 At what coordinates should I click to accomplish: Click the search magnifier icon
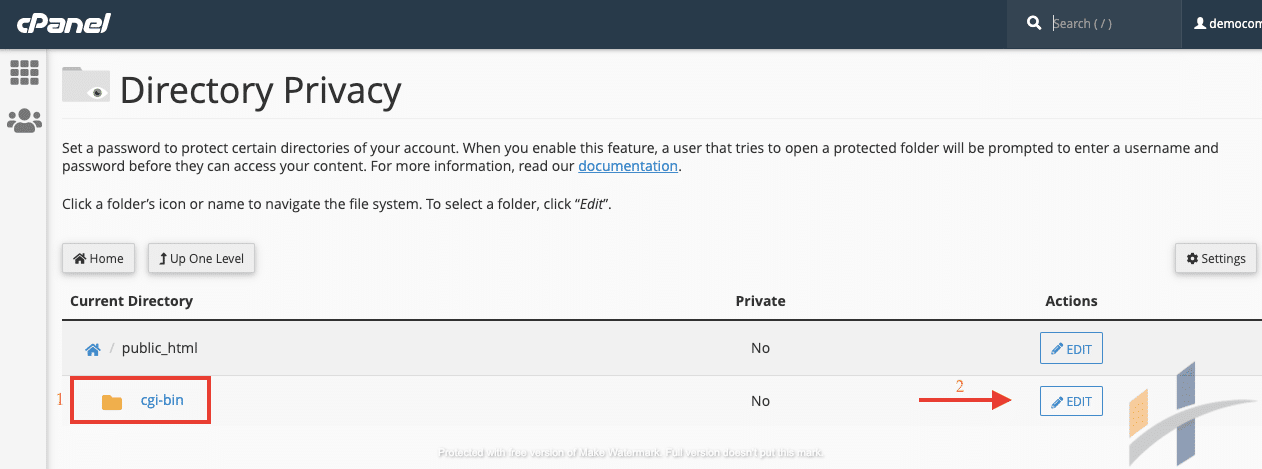pyautogui.click(x=1032, y=23)
